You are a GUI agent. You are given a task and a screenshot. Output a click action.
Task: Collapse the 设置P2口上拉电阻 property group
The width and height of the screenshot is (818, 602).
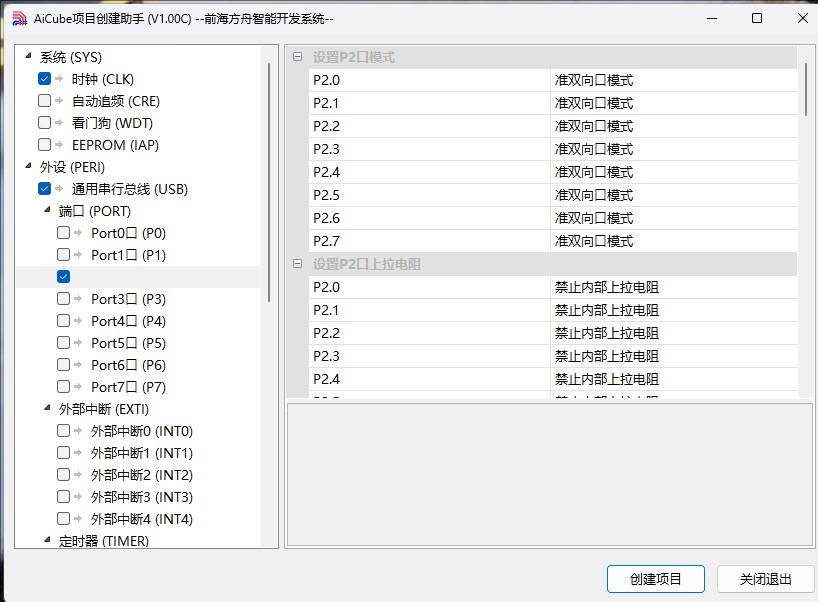coord(297,263)
